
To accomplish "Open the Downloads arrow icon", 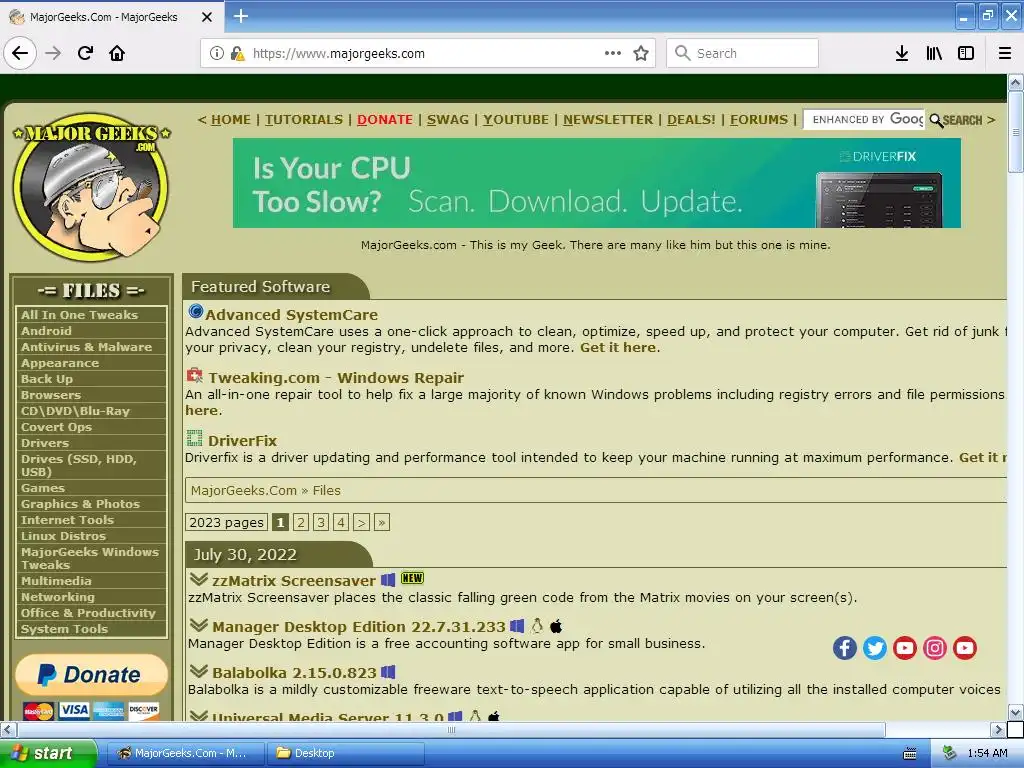I will [x=901, y=53].
